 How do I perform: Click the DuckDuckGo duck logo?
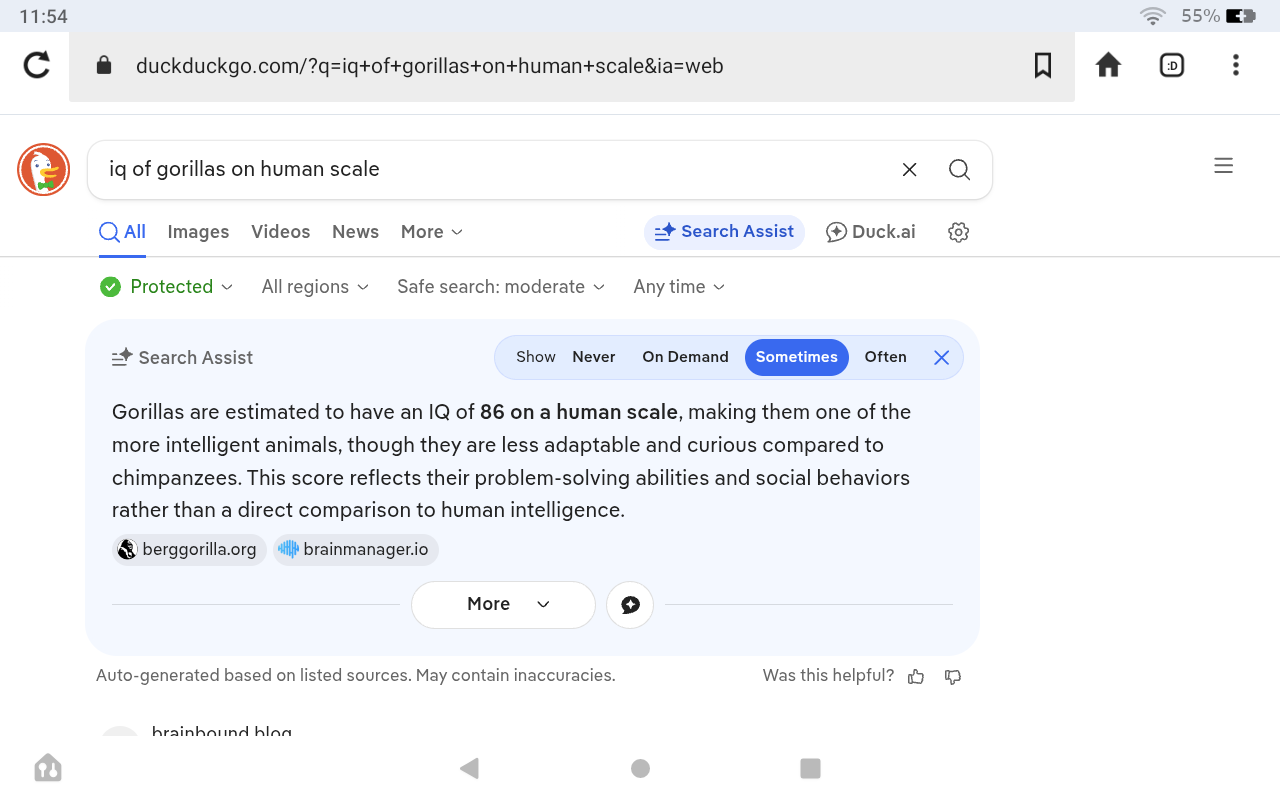[43, 169]
